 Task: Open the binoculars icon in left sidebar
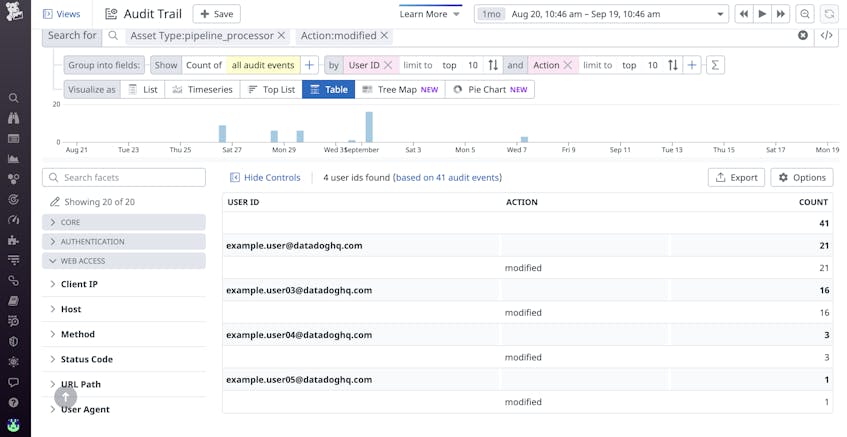click(x=14, y=118)
